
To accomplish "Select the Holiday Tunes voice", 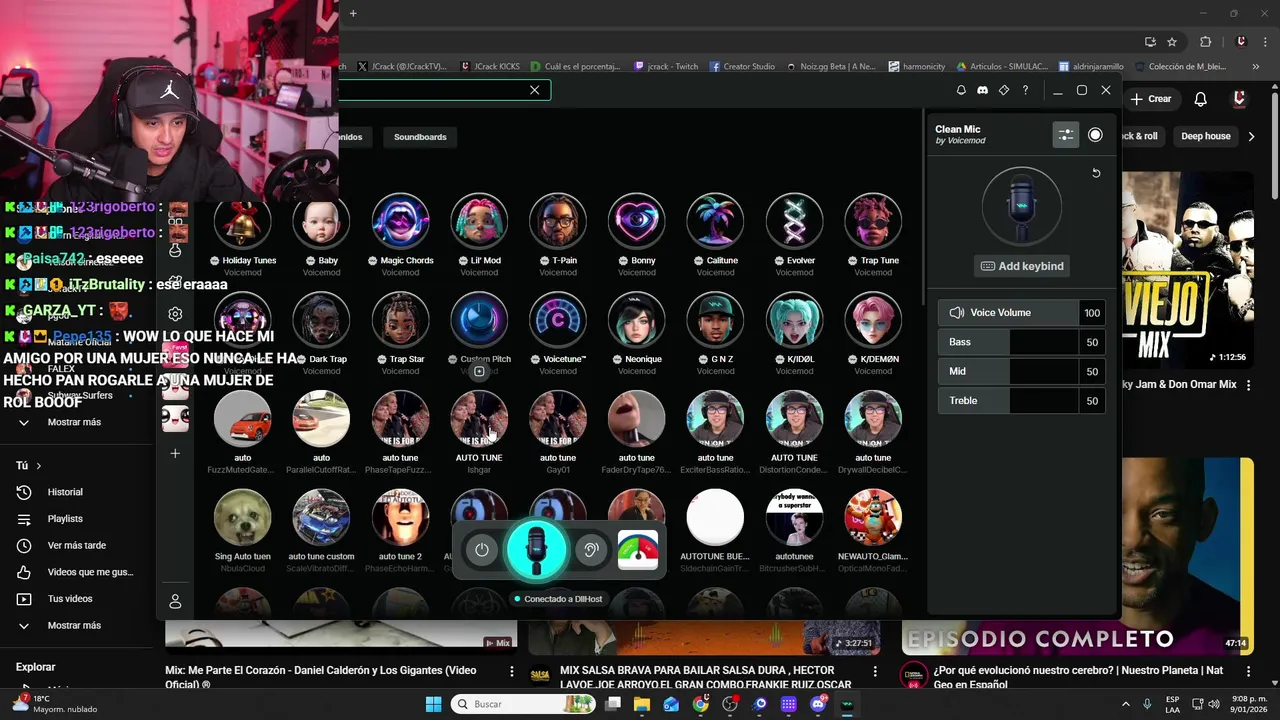I will click(x=243, y=222).
